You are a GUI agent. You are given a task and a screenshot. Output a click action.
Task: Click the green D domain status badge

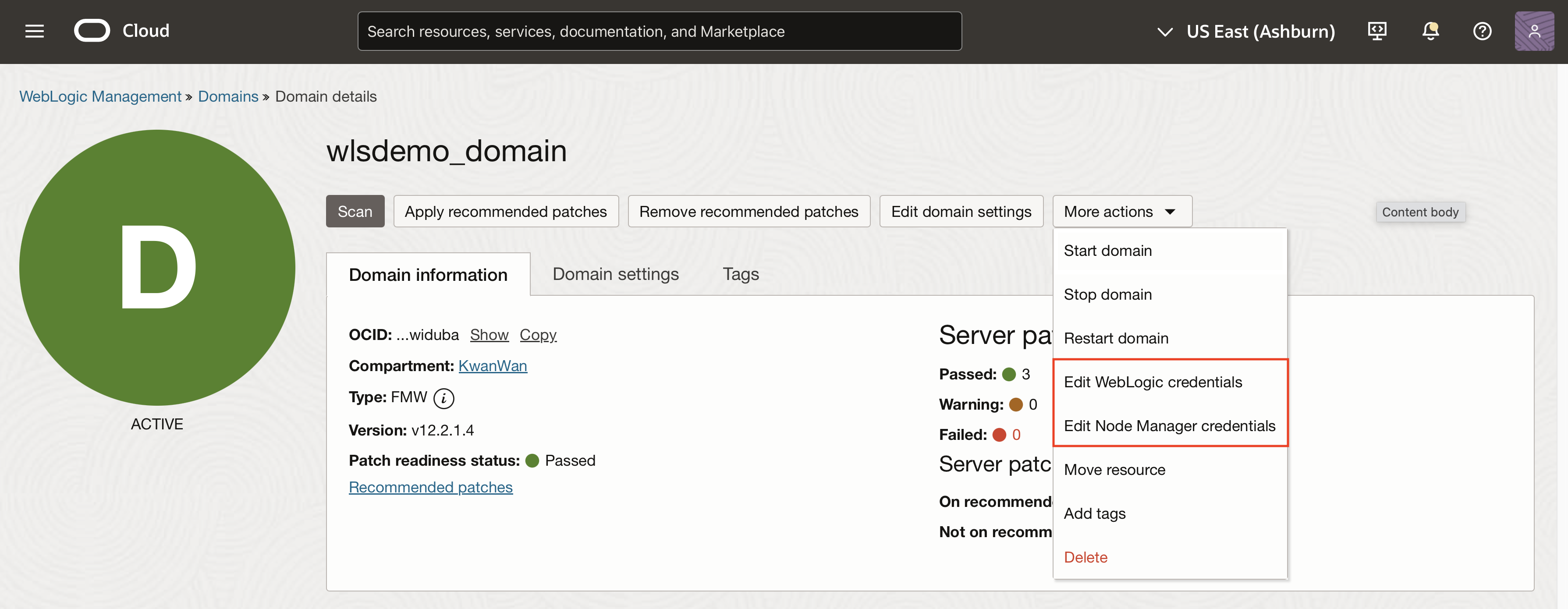(157, 268)
